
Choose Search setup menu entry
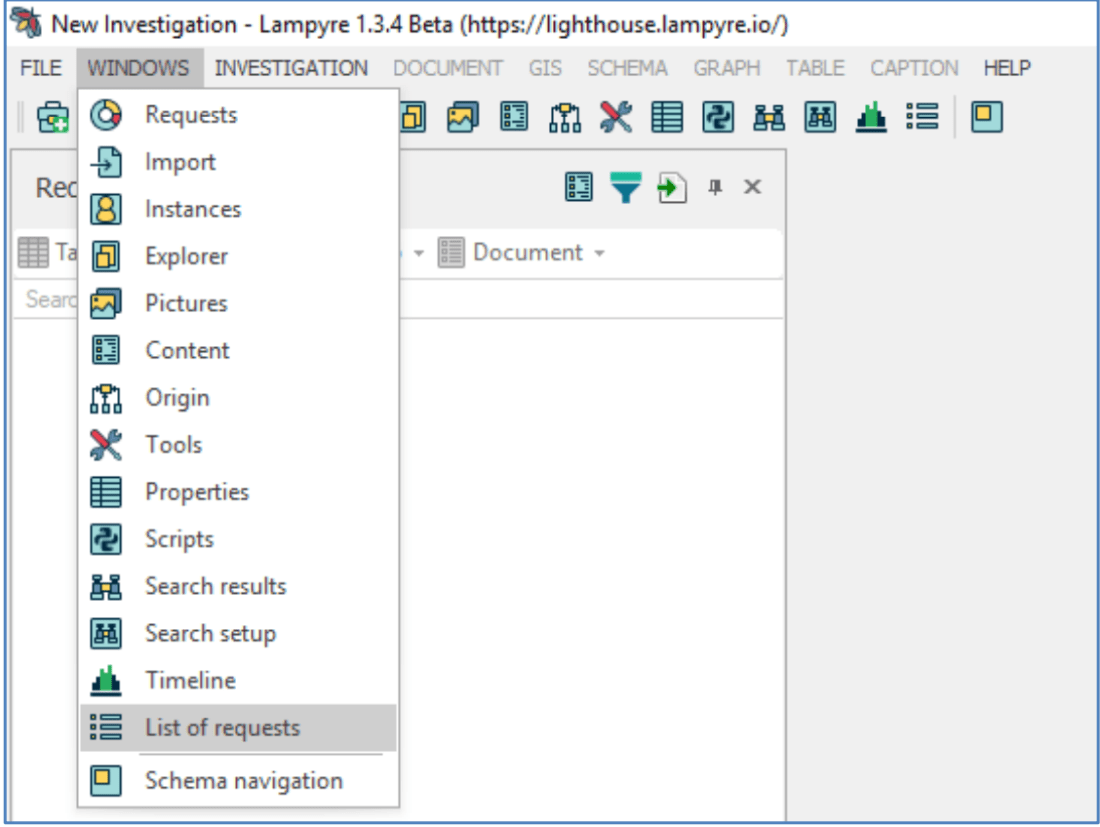[x=239, y=633]
